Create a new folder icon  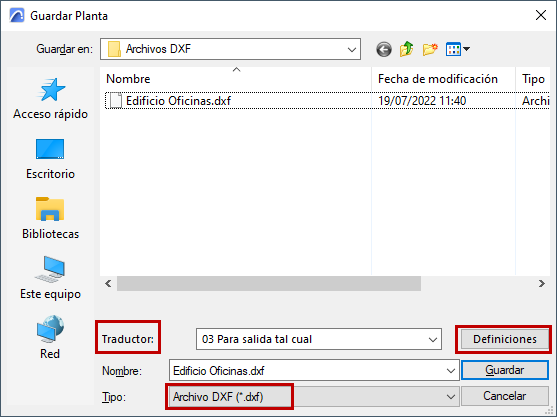tap(430, 49)
